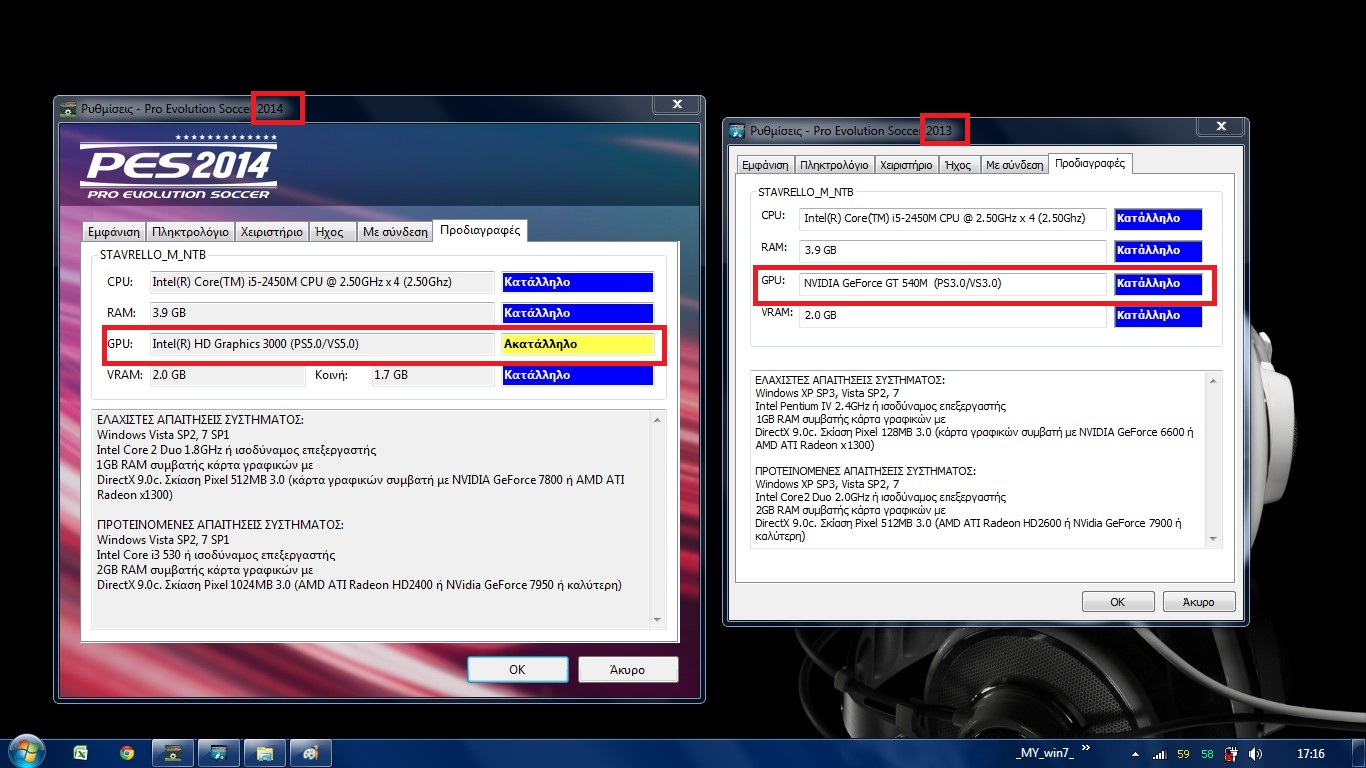Close the Pro Evolution Soccer 2014 window
The image size is (1366, 768).
point(677,104)
